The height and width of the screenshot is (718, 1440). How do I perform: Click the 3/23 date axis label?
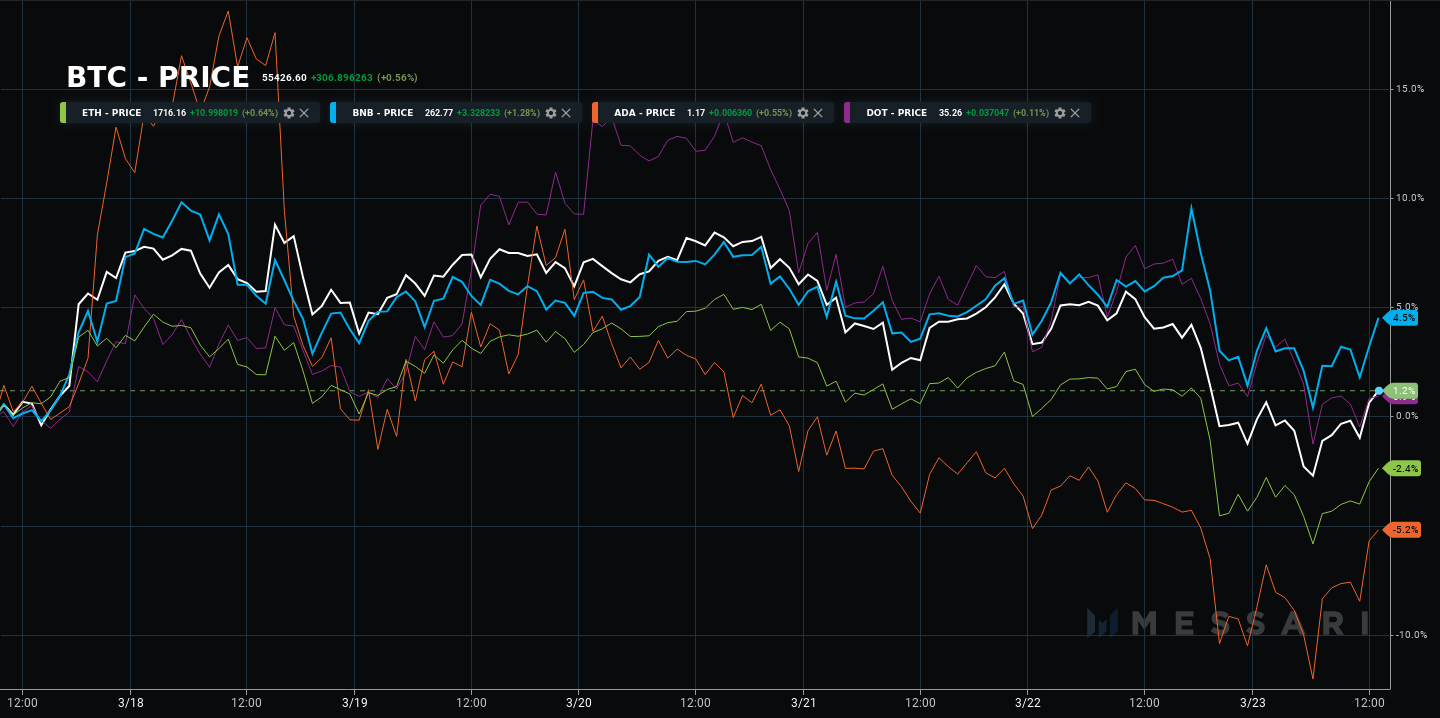pos(1253,703)
